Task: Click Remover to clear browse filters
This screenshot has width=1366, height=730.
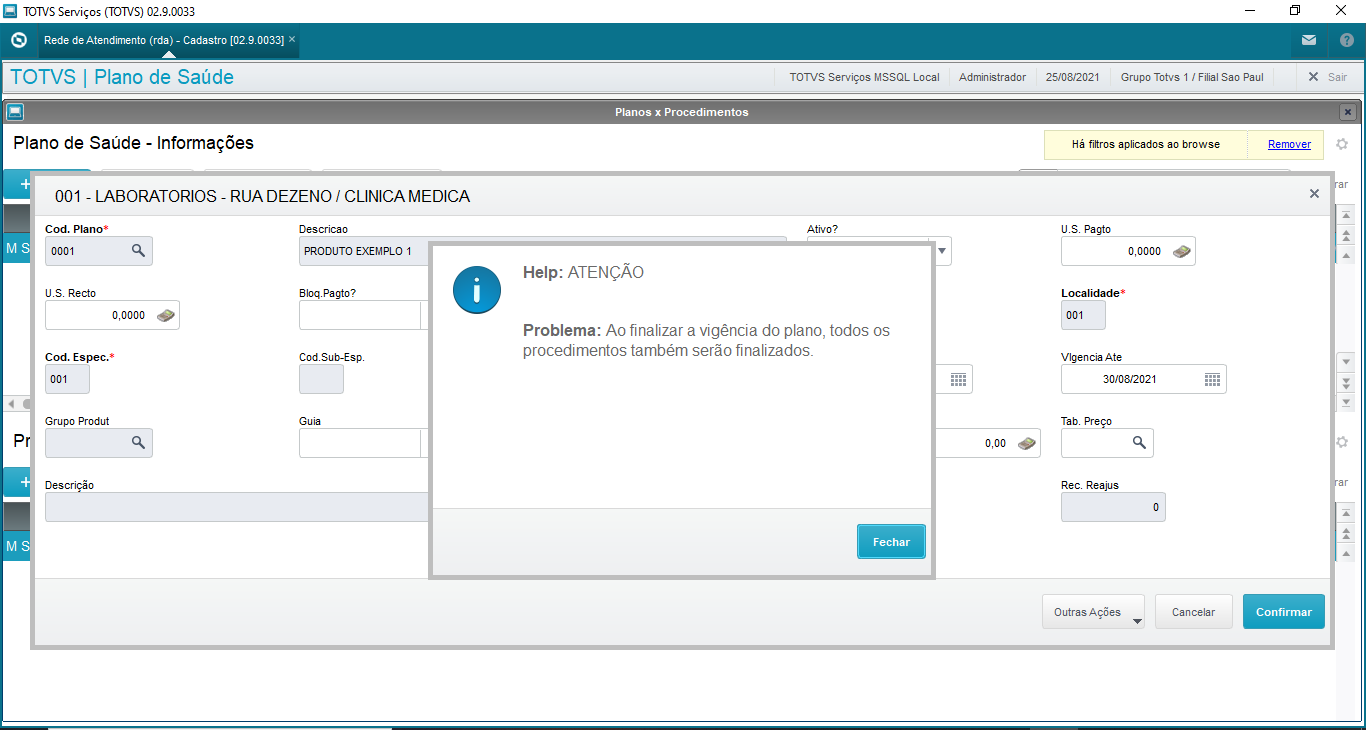Action: tap(1289, 144)
